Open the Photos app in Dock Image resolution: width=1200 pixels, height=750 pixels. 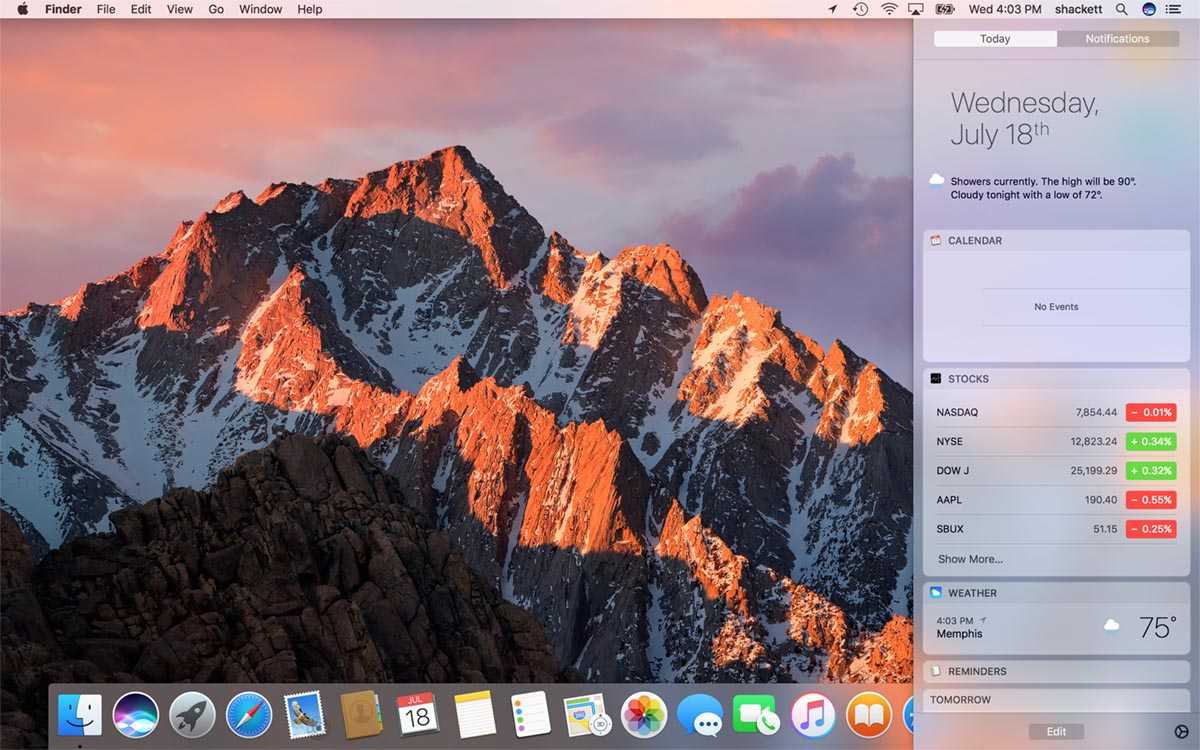point(644,715)
